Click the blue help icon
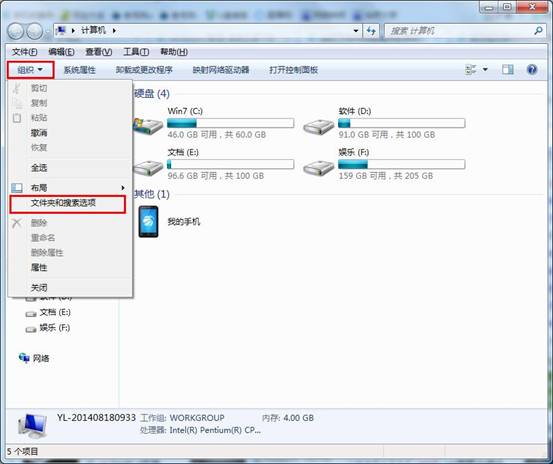 tap(532, 69)
